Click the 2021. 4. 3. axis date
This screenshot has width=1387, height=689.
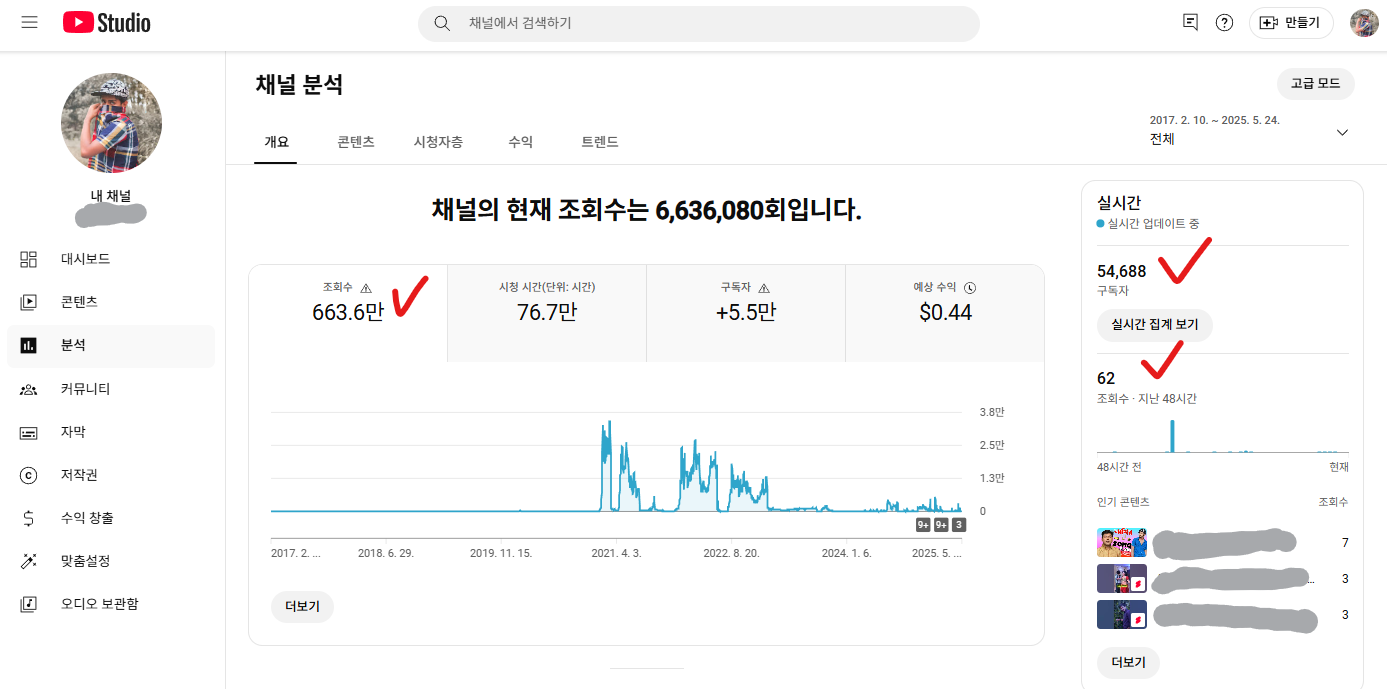pos(616,552)
